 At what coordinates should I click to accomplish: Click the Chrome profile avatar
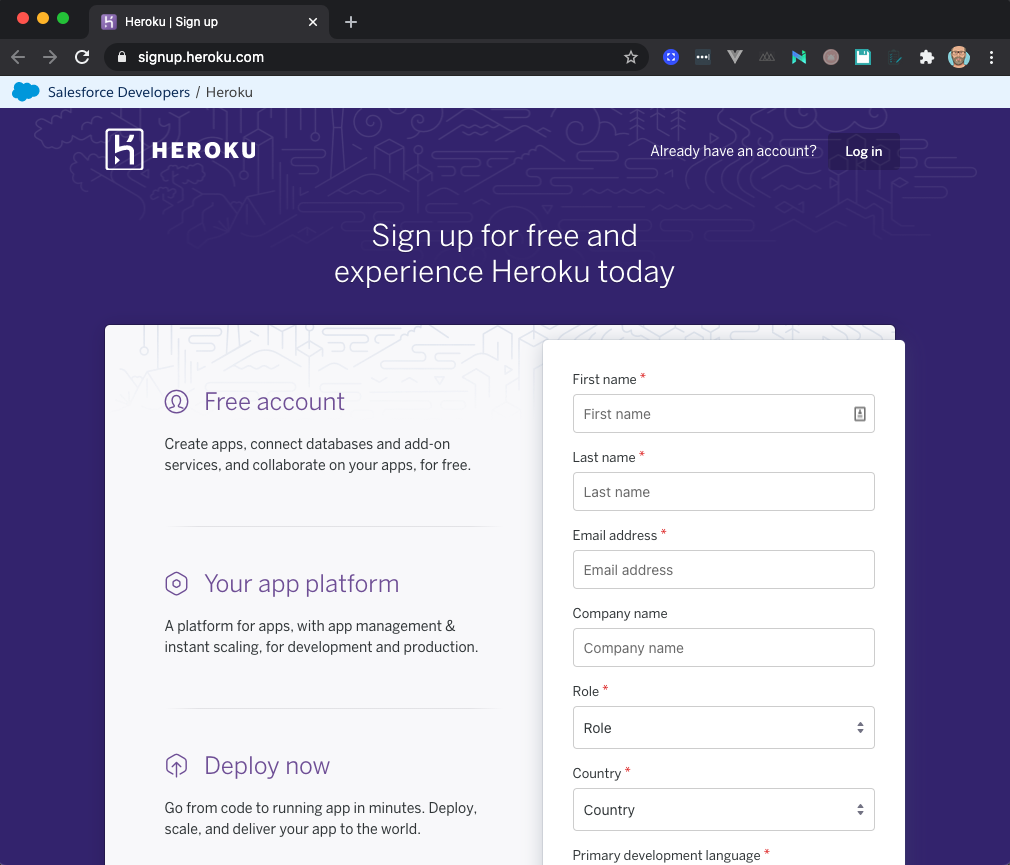point(959,57)
